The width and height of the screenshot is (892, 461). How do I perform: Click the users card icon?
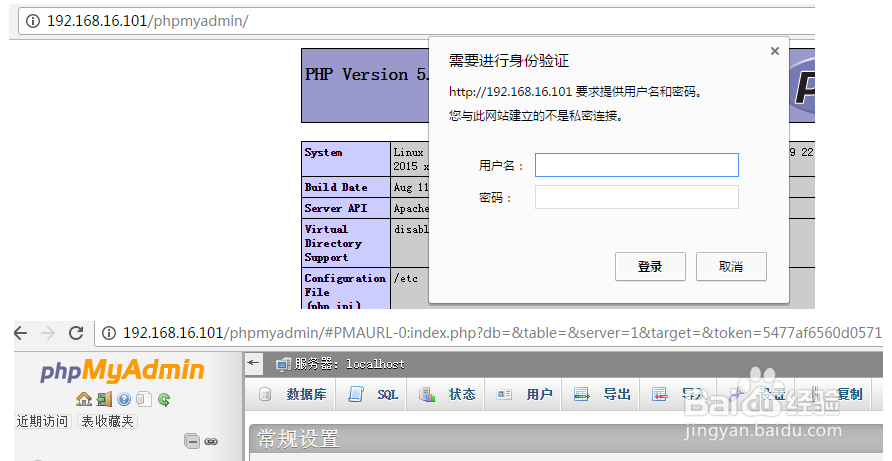[x=504, y=394]
